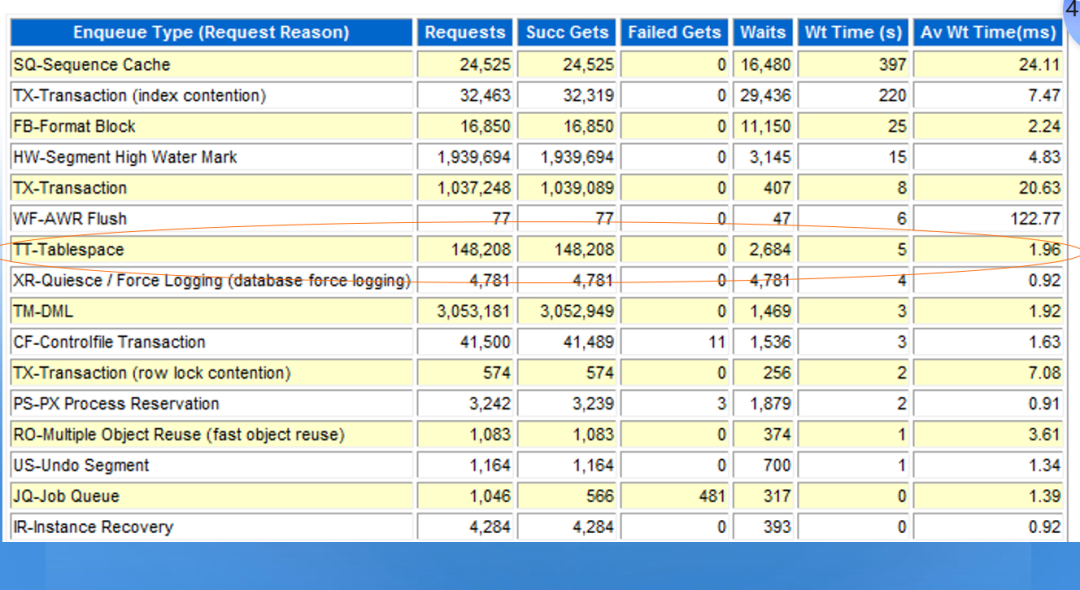Click FB-Format Block waits value 11,150
Image resolution: width=1080 pixels, height=590 pixels.
[x=766, y=127]
